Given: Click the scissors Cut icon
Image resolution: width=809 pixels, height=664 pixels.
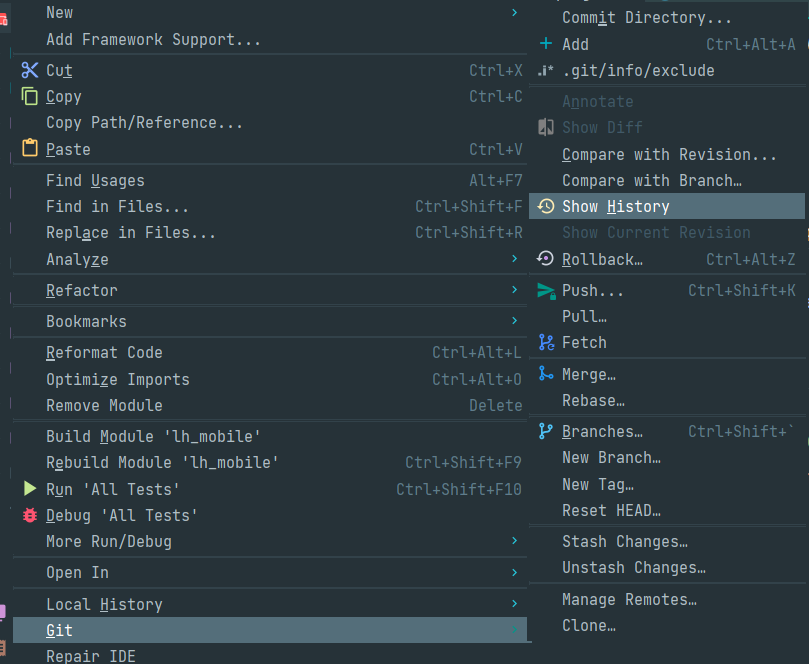Looking at the screenshot, I should [29, 70].
